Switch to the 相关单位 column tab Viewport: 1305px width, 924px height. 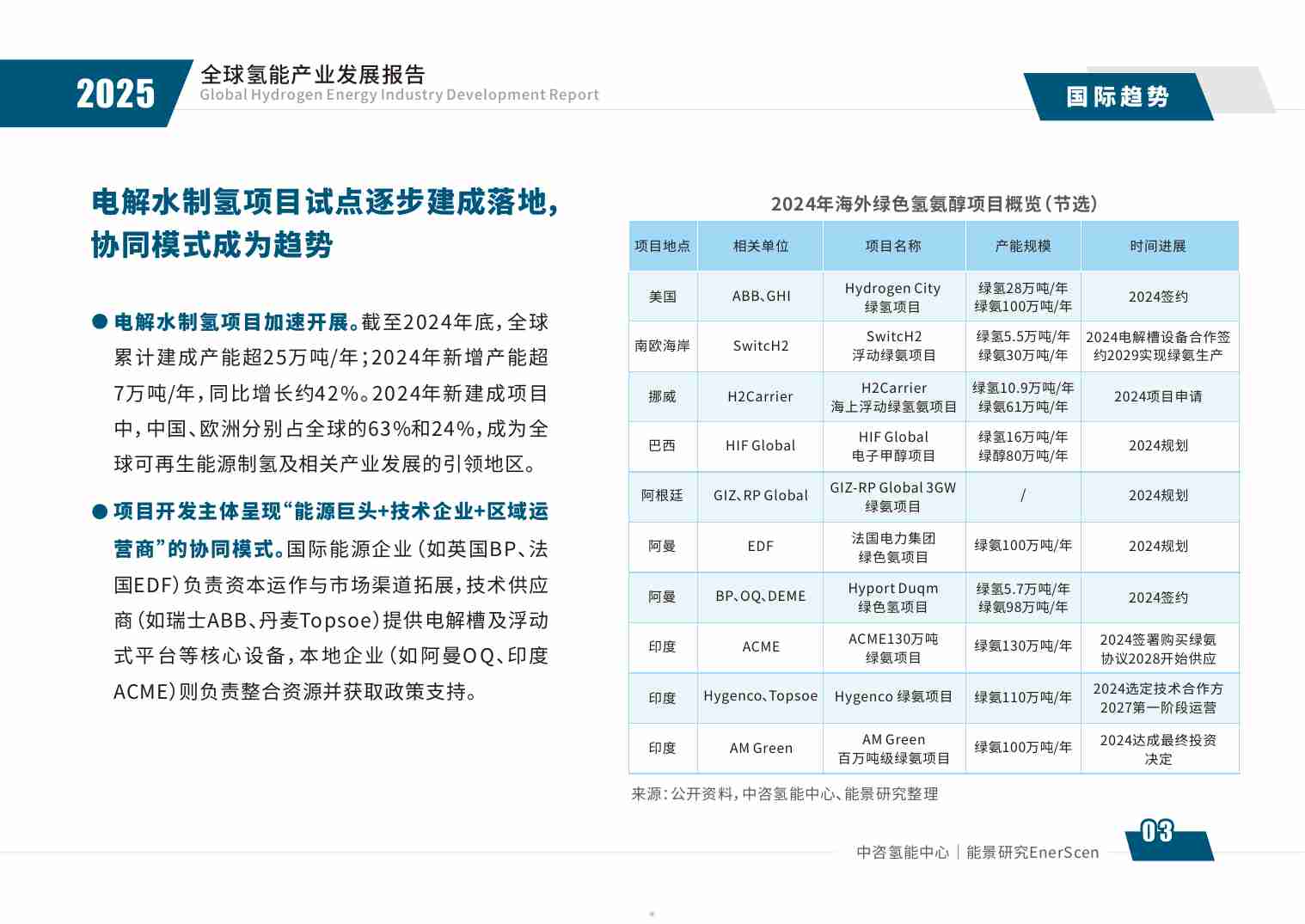(760, 245)
